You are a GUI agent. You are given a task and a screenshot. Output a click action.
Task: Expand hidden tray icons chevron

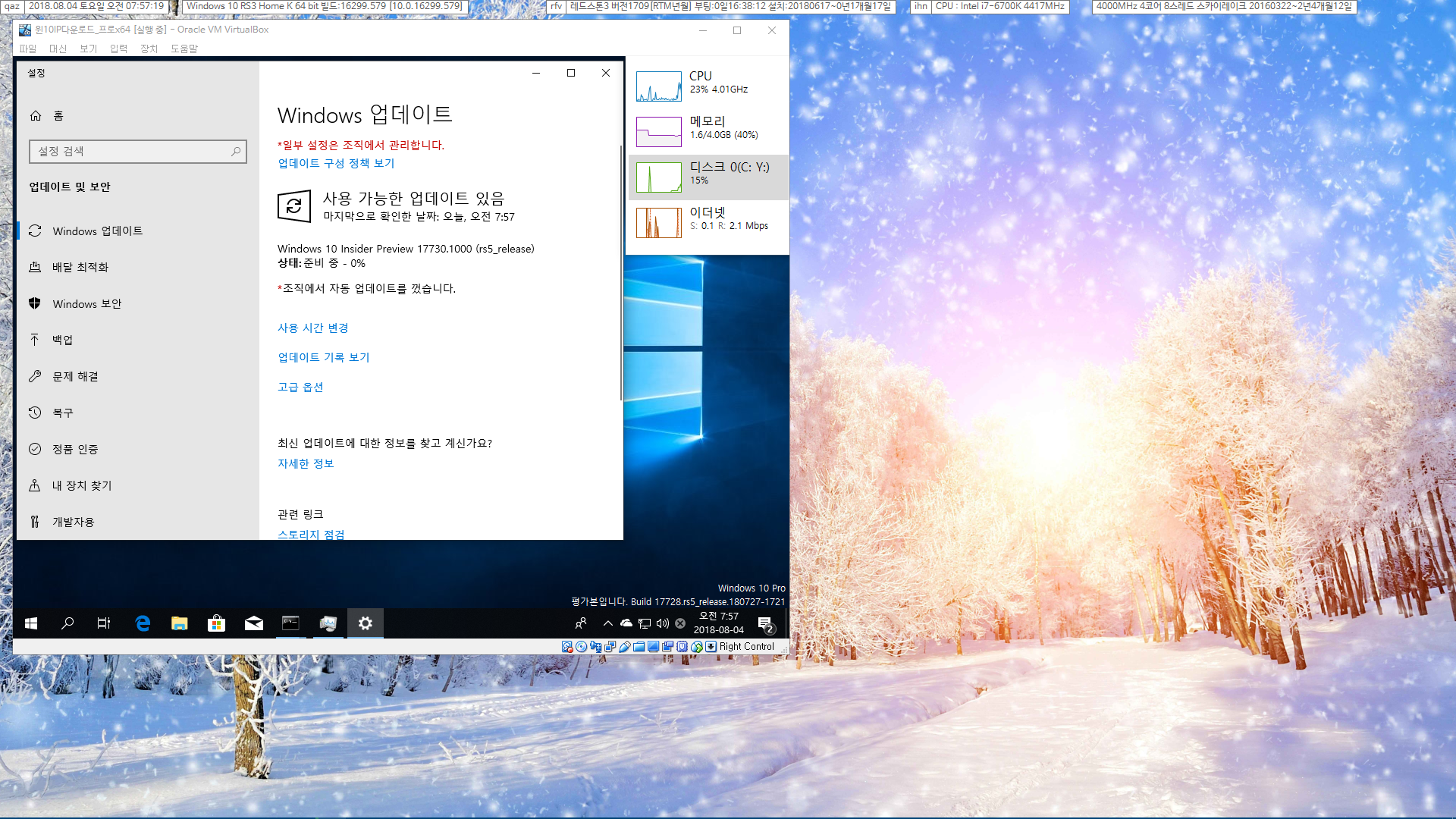tap(608, 623)
